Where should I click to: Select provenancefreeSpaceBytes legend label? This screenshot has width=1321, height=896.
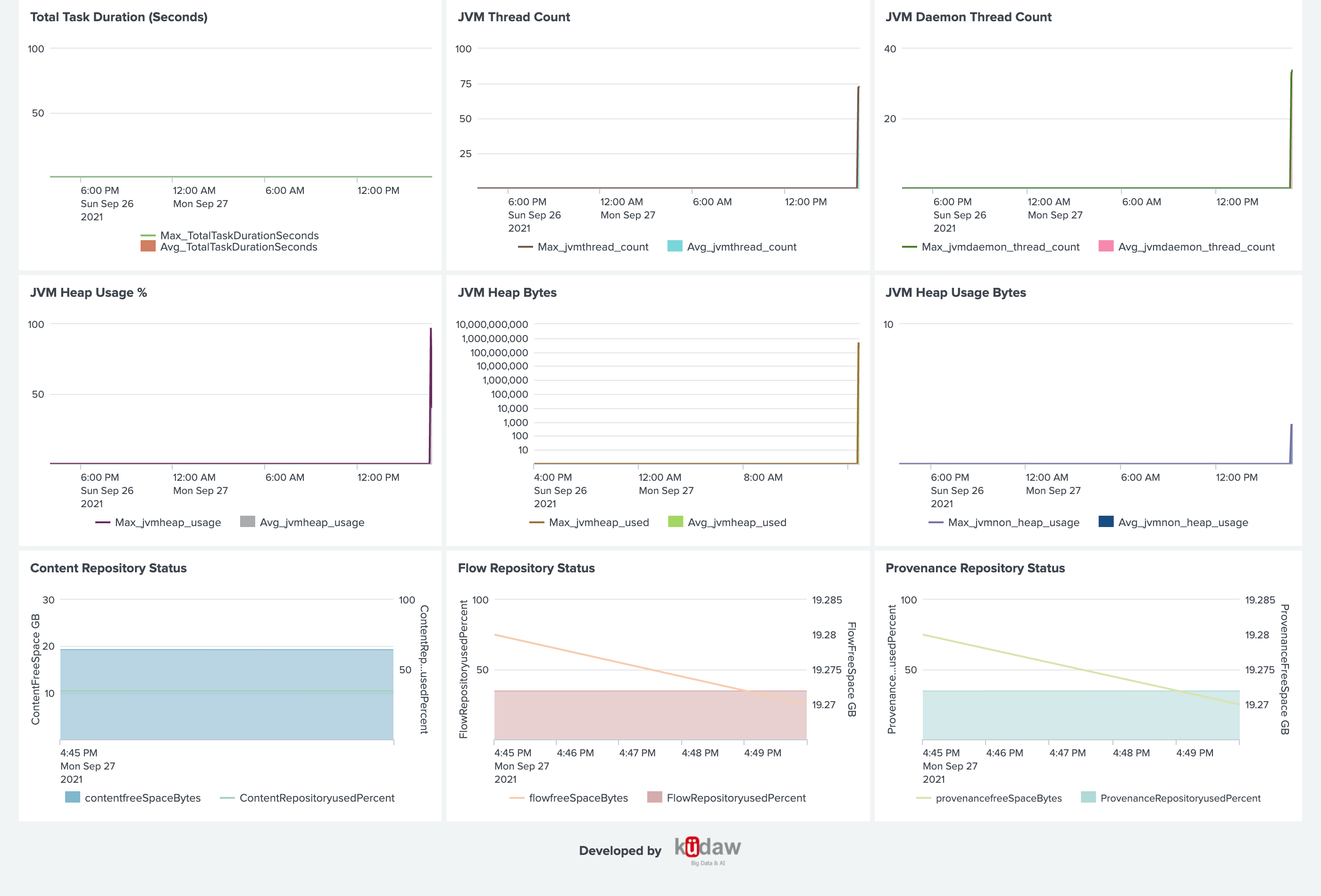[999, 798]
